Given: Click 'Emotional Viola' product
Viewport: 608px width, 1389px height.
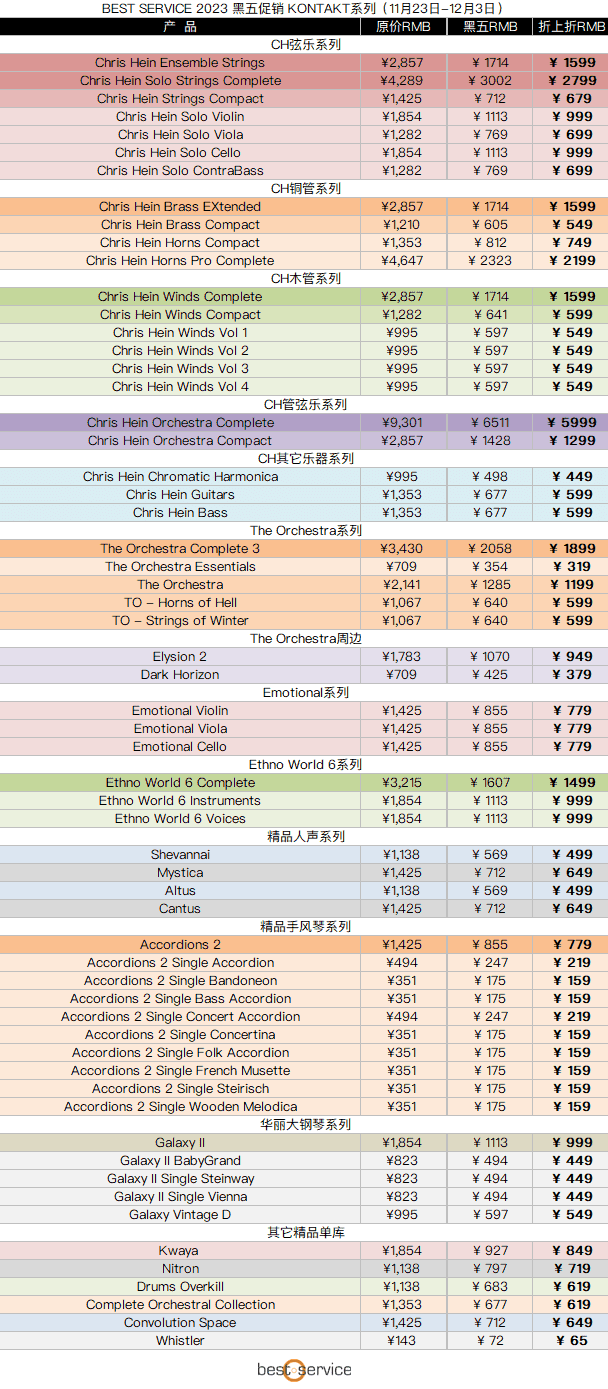Looking at the screenshot, I should tap(180, 729).
